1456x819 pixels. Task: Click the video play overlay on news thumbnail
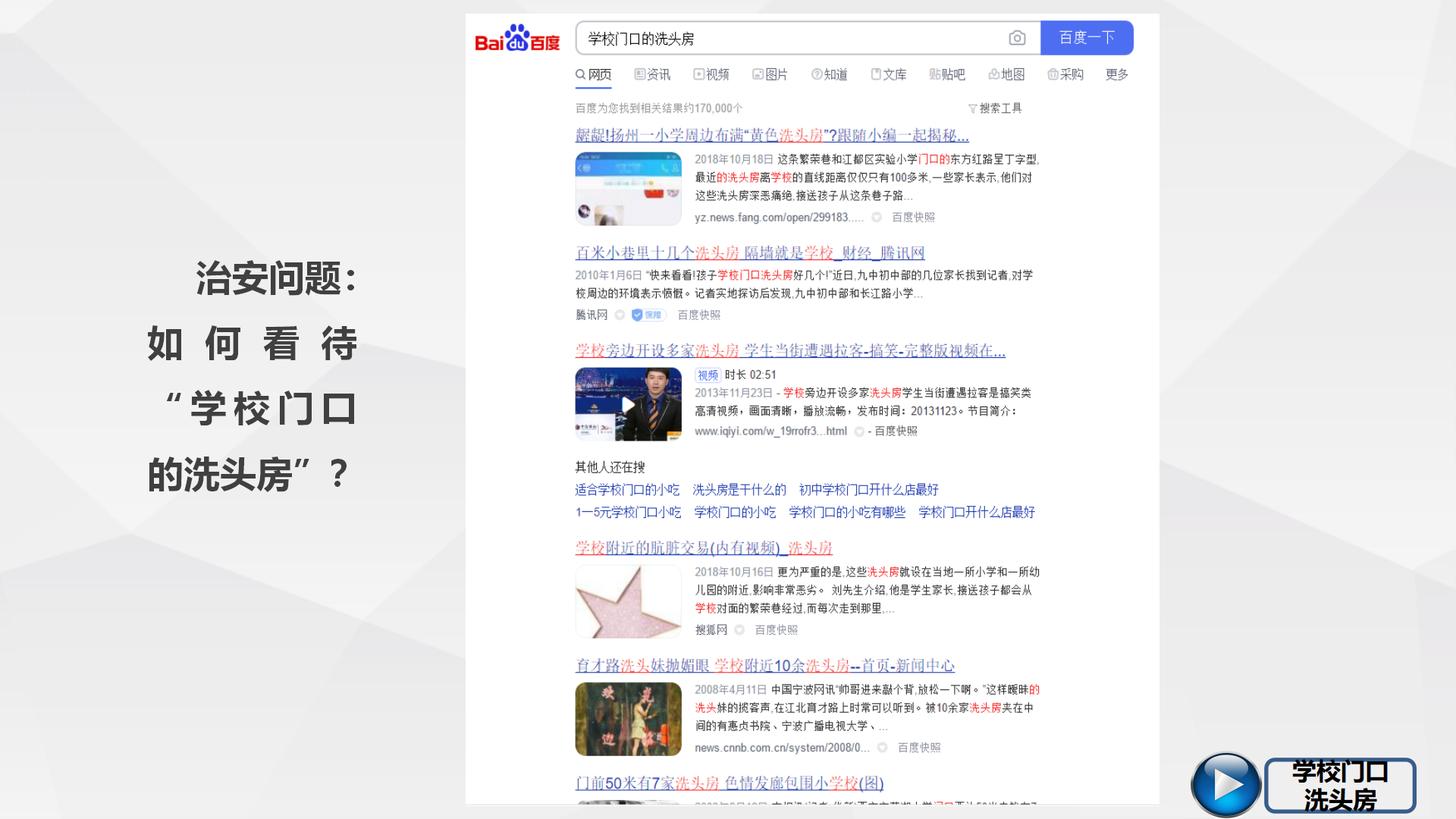(628, 404)
